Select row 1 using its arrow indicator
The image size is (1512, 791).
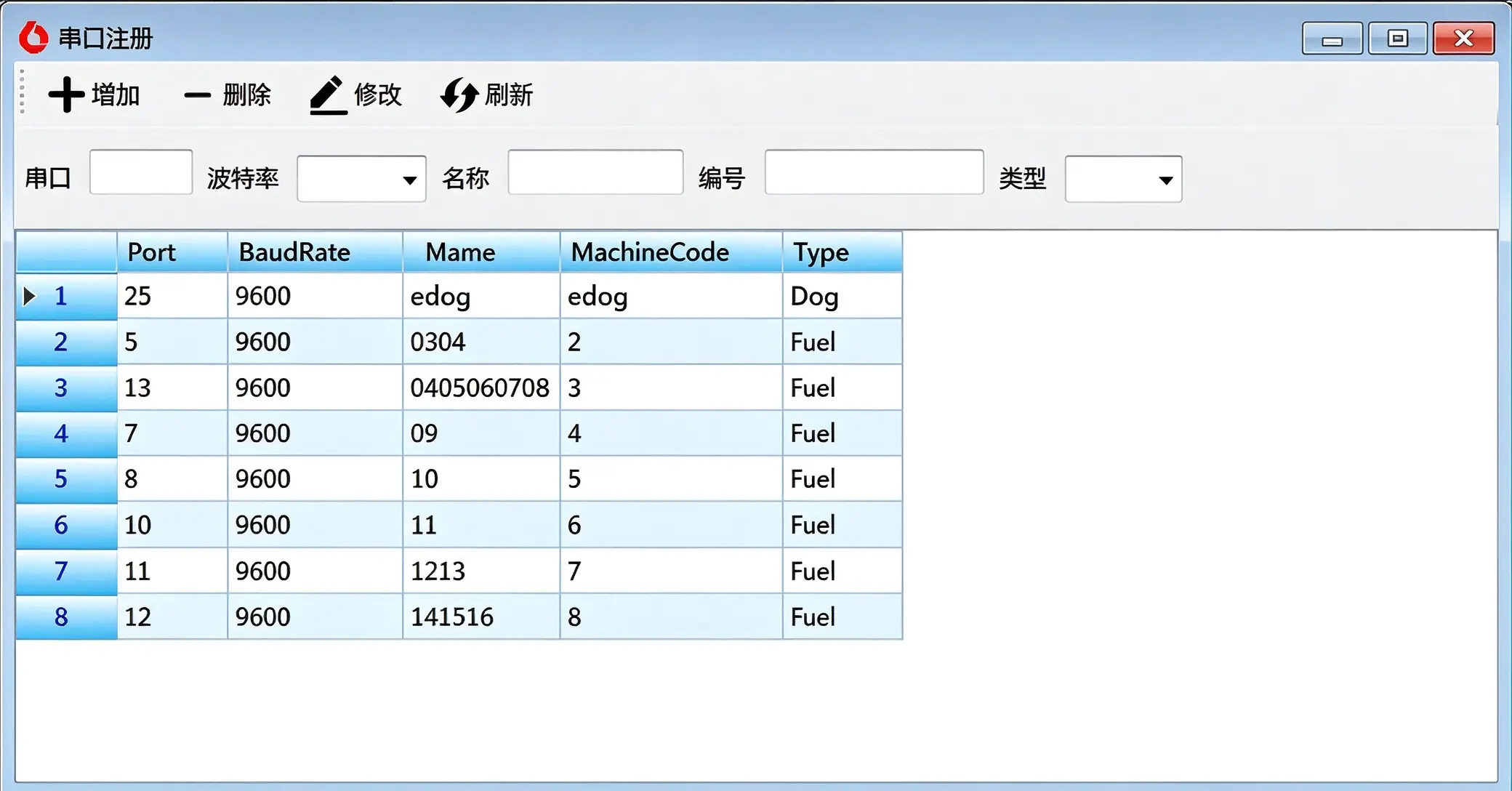29,296
